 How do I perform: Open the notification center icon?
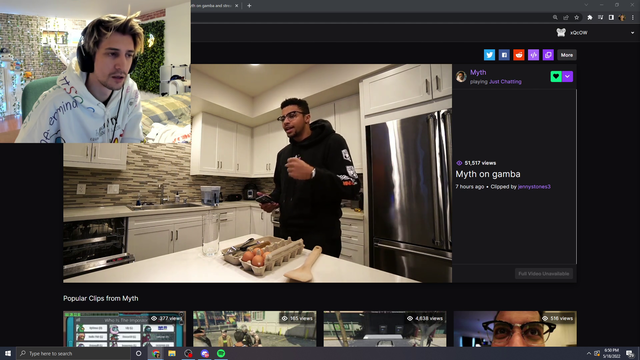point(630,353)
